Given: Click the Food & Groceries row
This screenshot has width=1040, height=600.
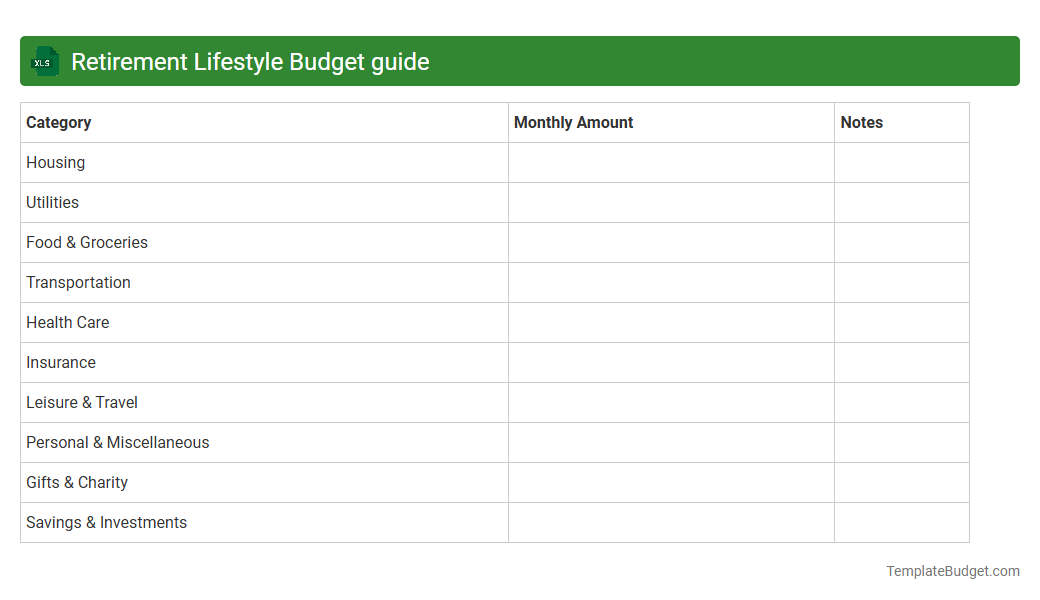Looking at the screenshot, I should click(86, 242).
